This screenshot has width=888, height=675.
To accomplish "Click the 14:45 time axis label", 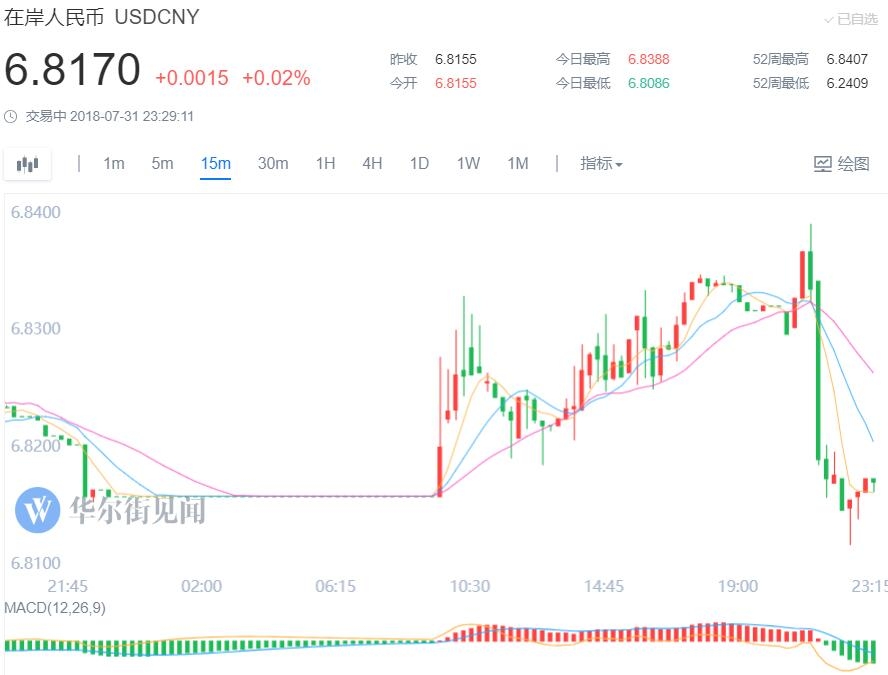I will pos(604,586).
